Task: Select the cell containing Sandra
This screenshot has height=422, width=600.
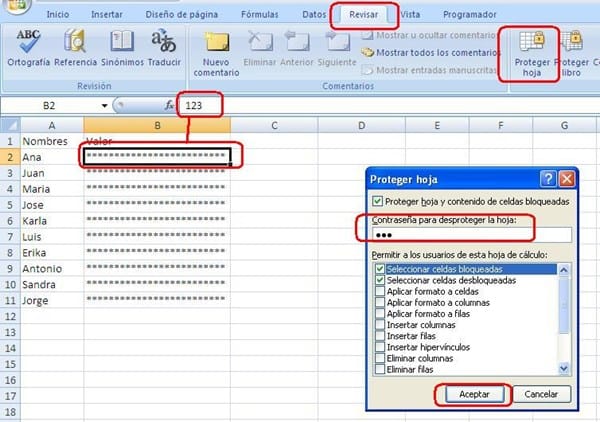Action: coord(52,285)
